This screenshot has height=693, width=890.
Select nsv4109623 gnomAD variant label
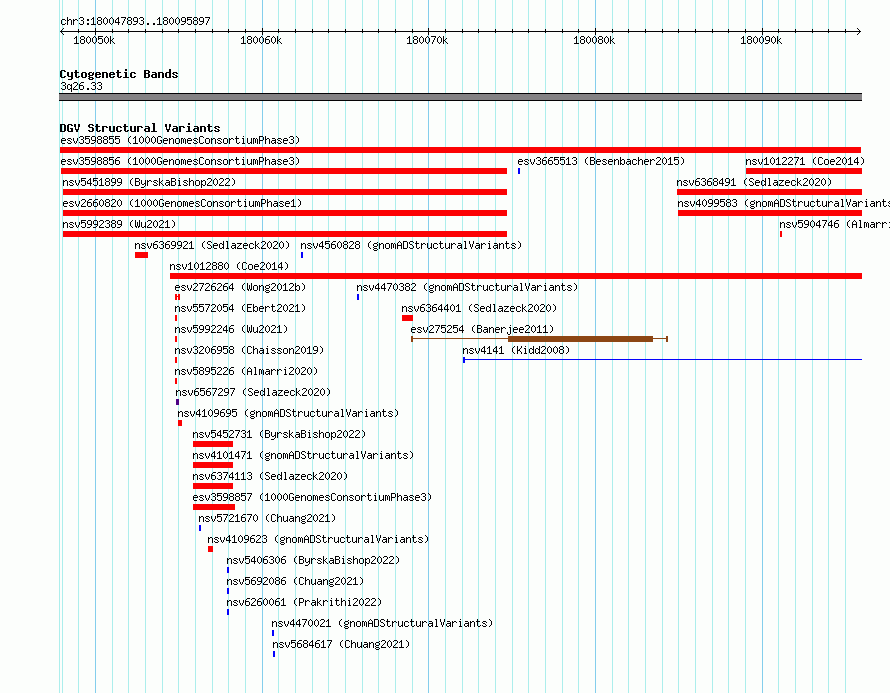click(318, 539)
